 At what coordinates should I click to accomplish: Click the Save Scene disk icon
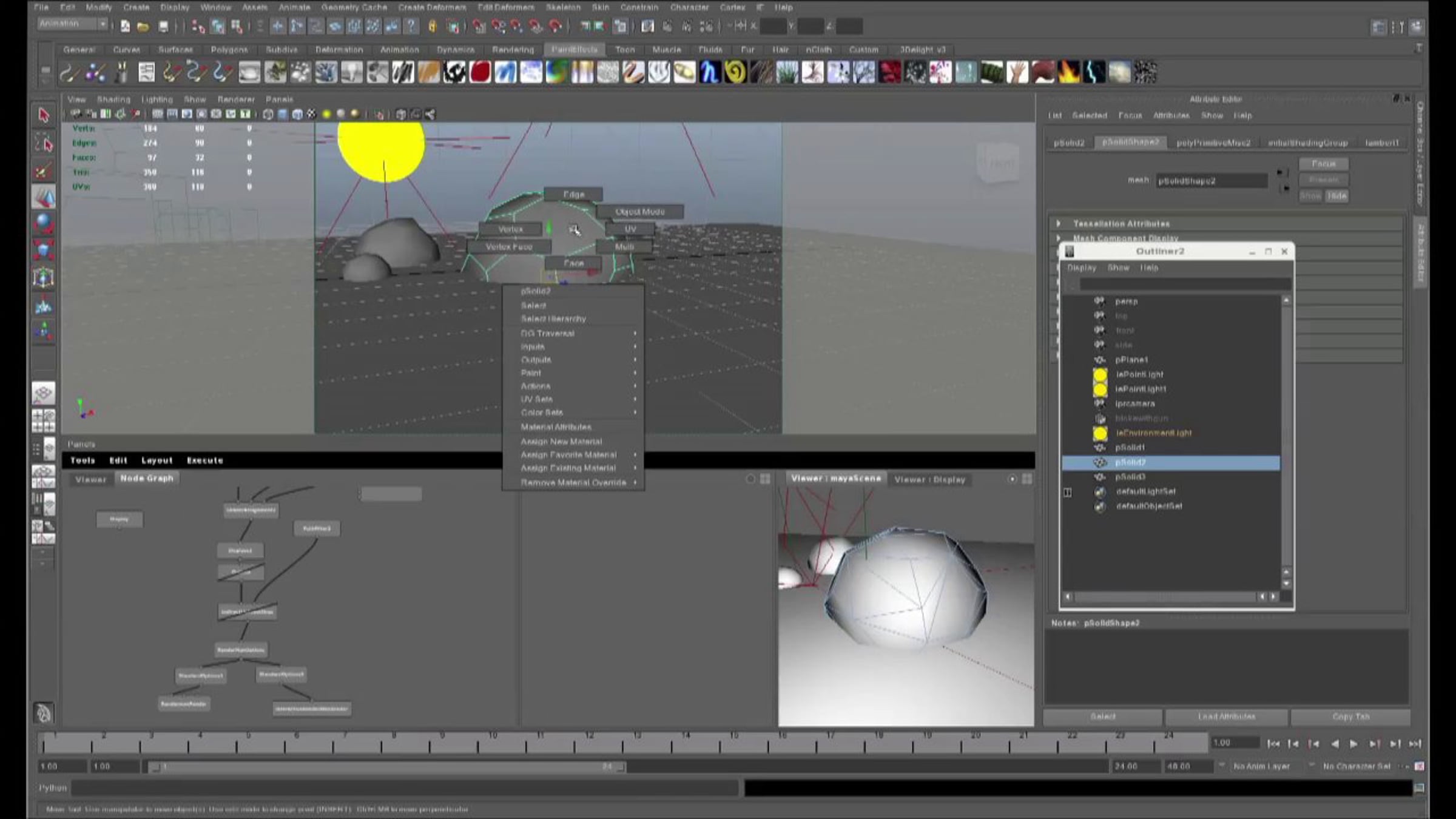[163, 26]
